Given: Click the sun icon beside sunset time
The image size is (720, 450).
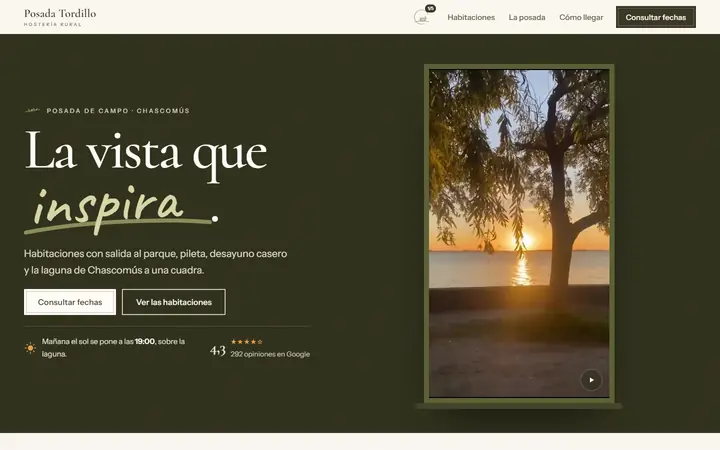Looking at the screenshot, I should pos(30,348).
